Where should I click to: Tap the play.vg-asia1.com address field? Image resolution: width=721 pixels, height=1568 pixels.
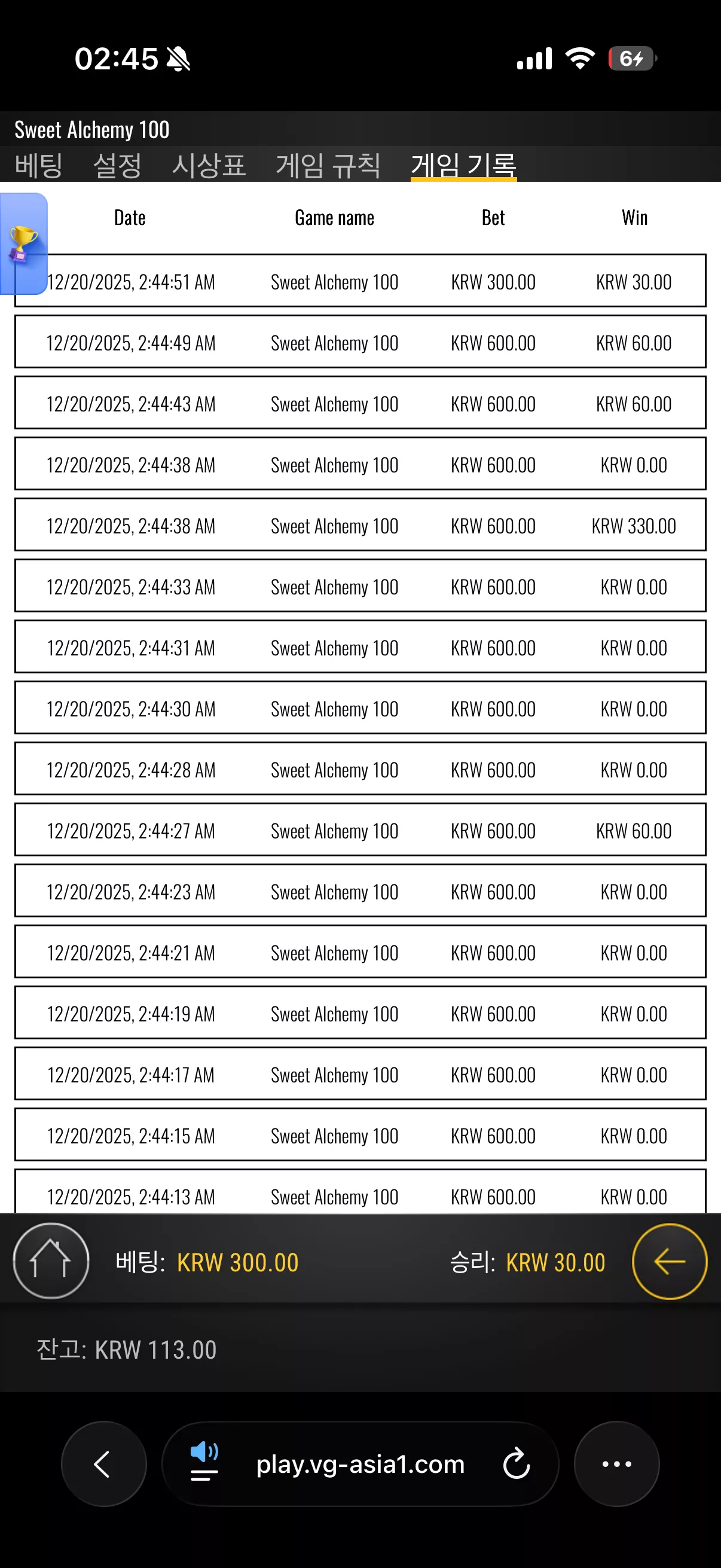tap(360, 1463)
